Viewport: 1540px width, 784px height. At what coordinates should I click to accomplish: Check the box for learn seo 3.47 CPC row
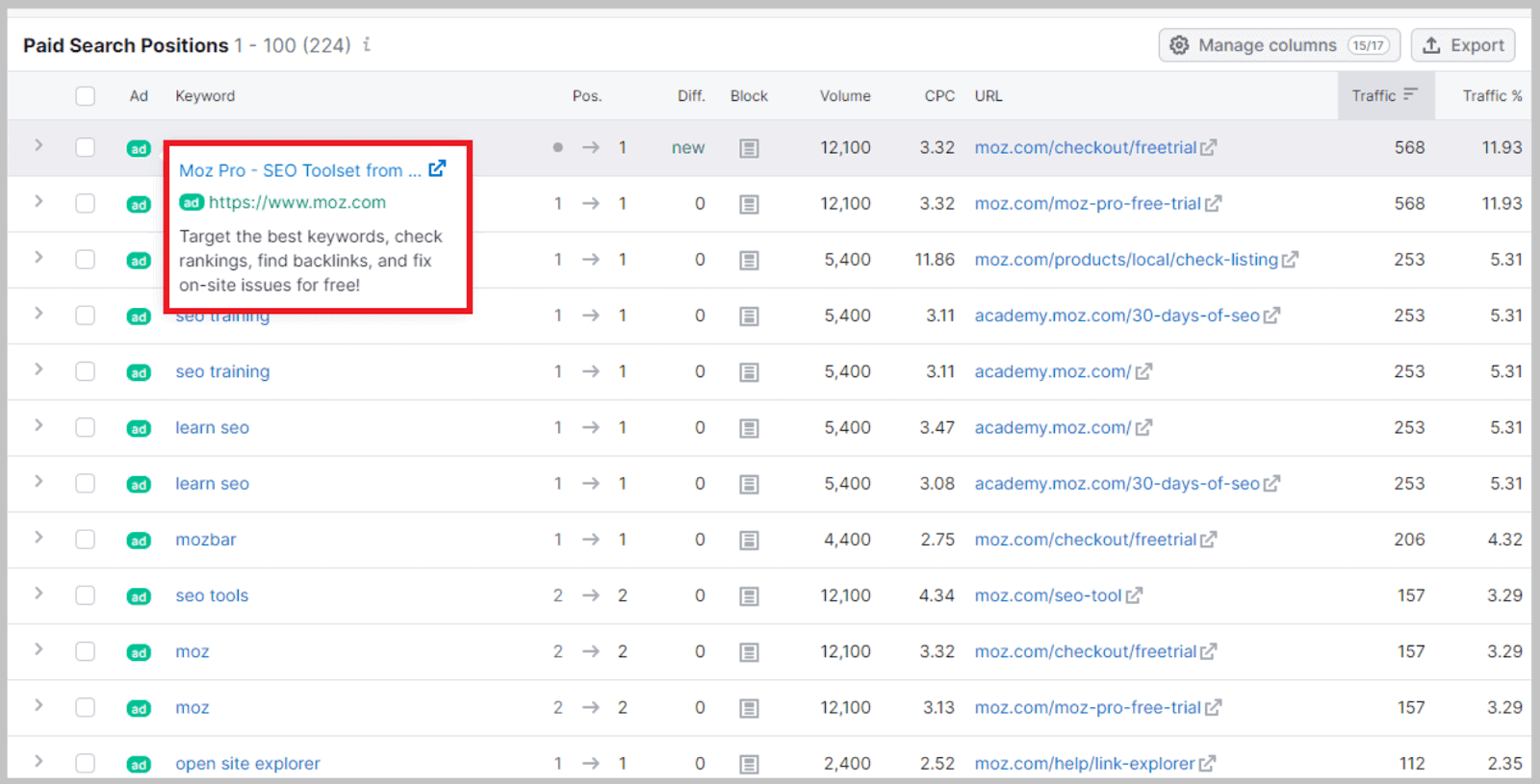(86, 427)
